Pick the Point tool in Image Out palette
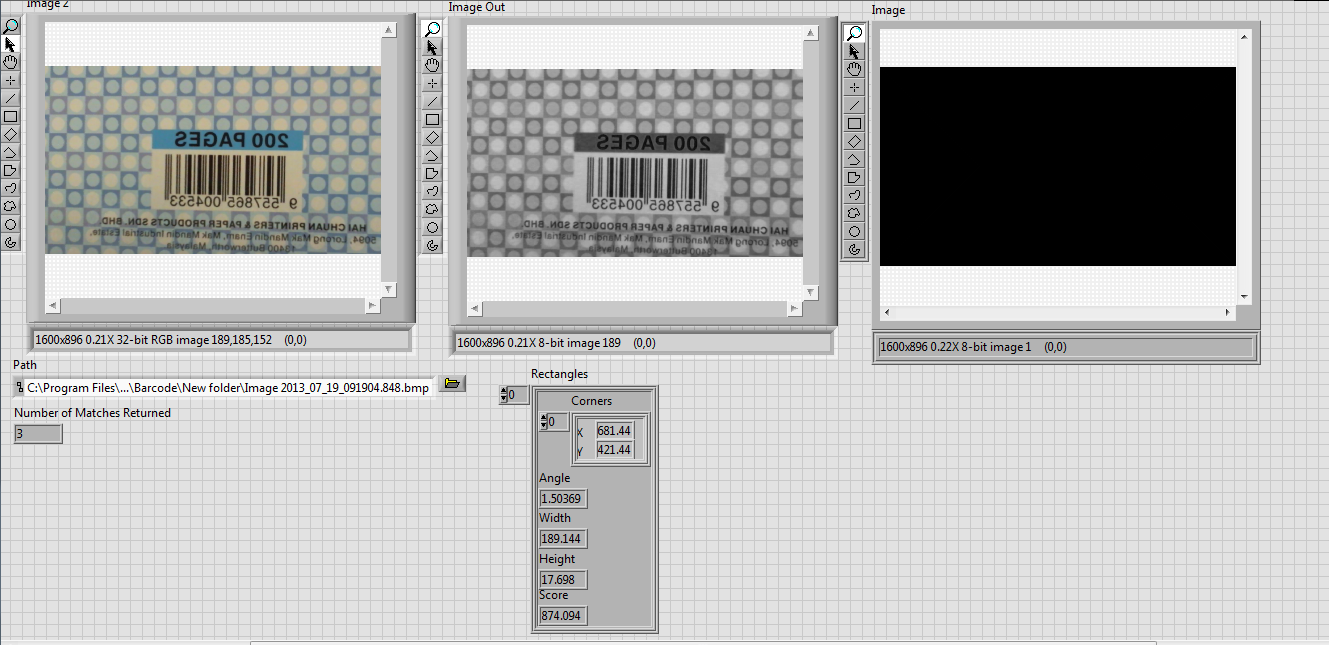 (432, 83)
